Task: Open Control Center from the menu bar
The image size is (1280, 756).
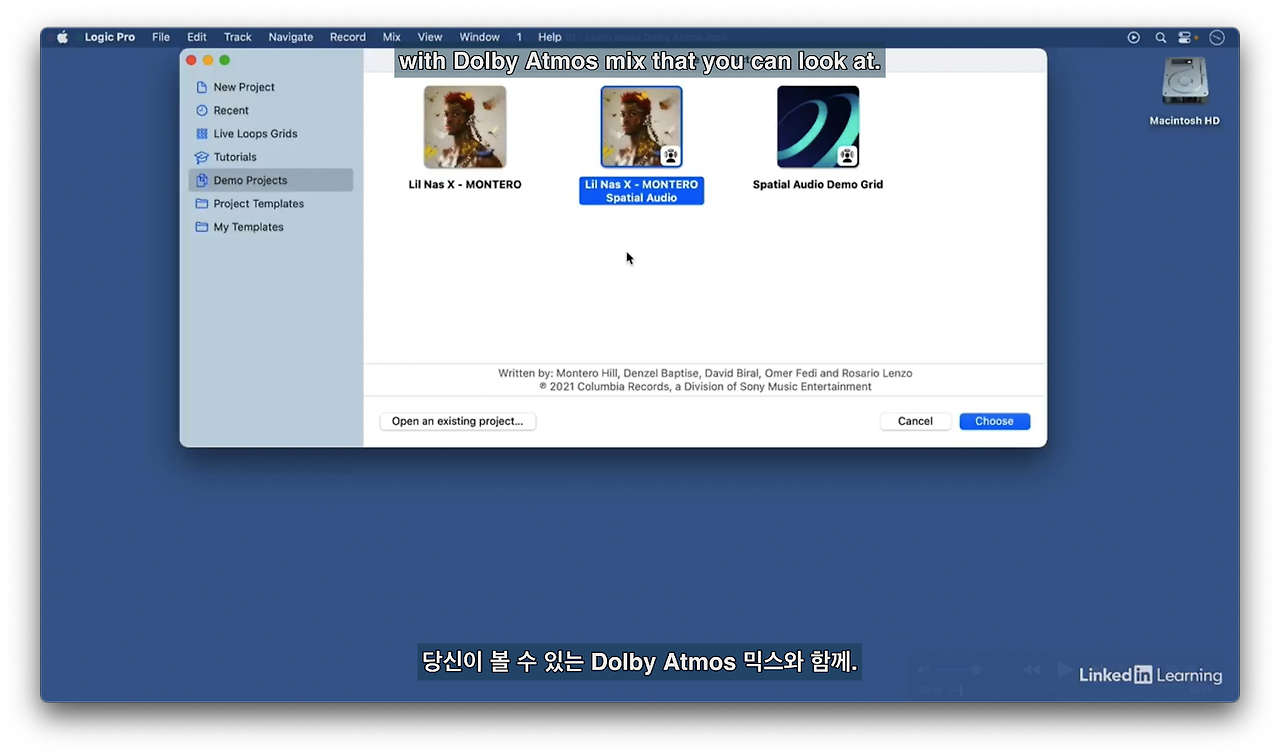Action: (1187, 37)
